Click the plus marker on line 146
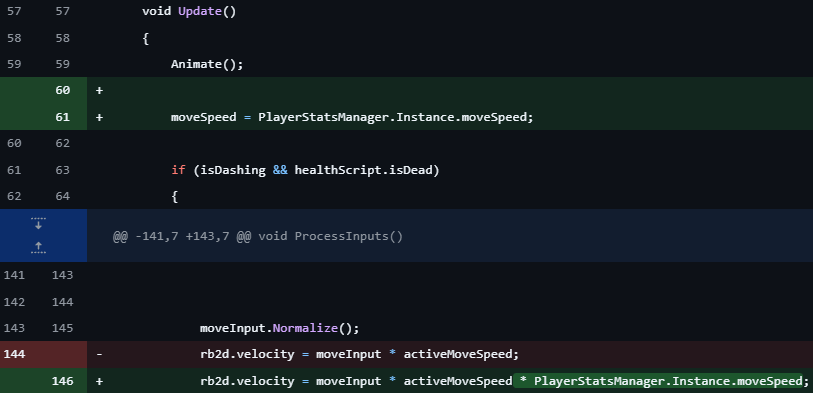Viewport: 813px width, 393px height. coord(100,381)
